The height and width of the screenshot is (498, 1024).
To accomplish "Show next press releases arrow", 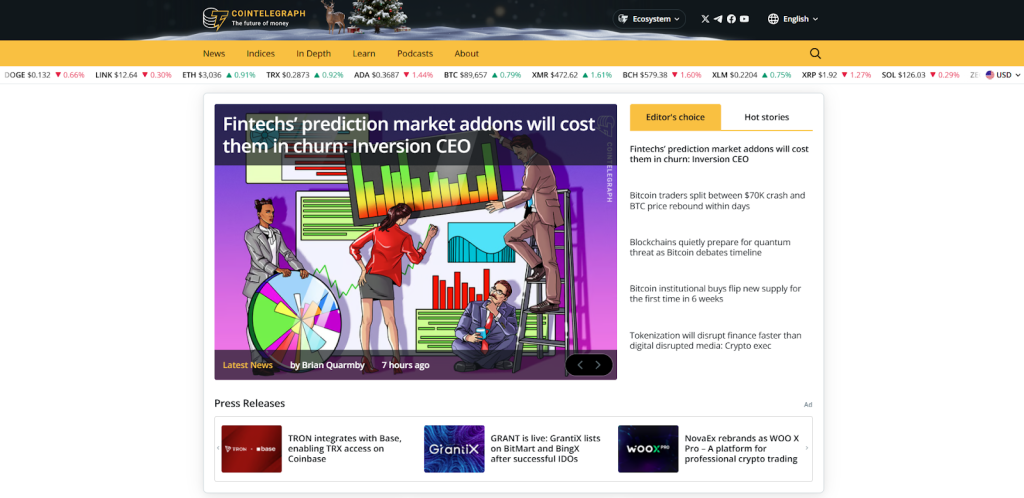I will [807, 448].
